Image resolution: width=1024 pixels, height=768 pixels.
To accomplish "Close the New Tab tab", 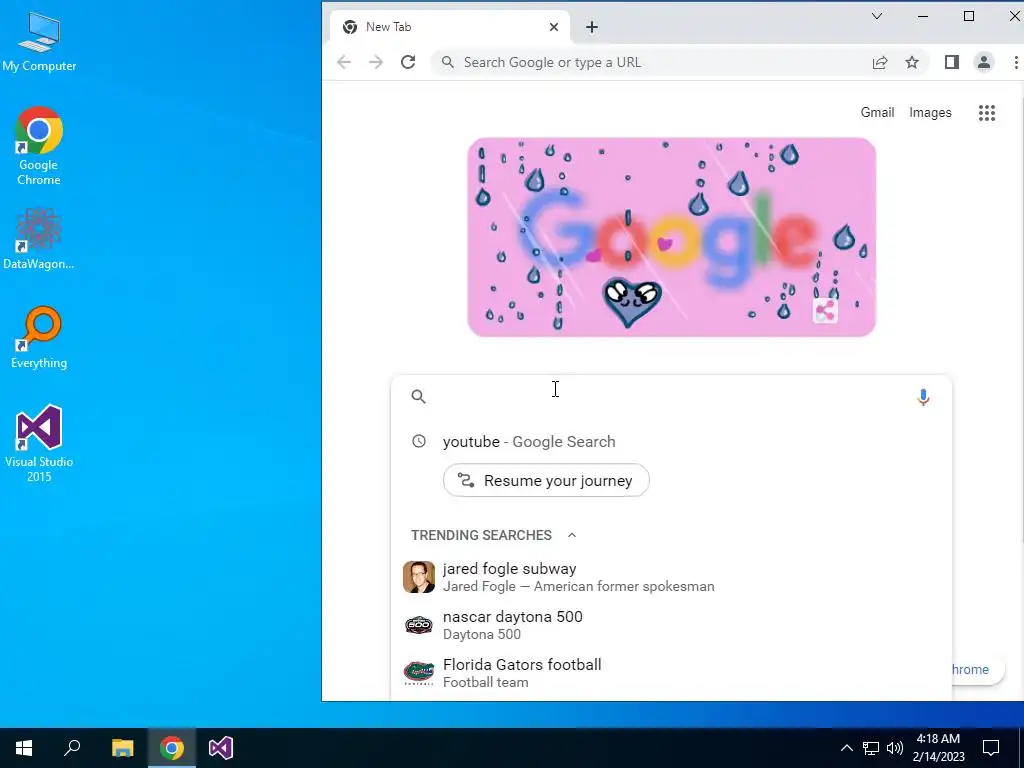I will tap(554, 27).
